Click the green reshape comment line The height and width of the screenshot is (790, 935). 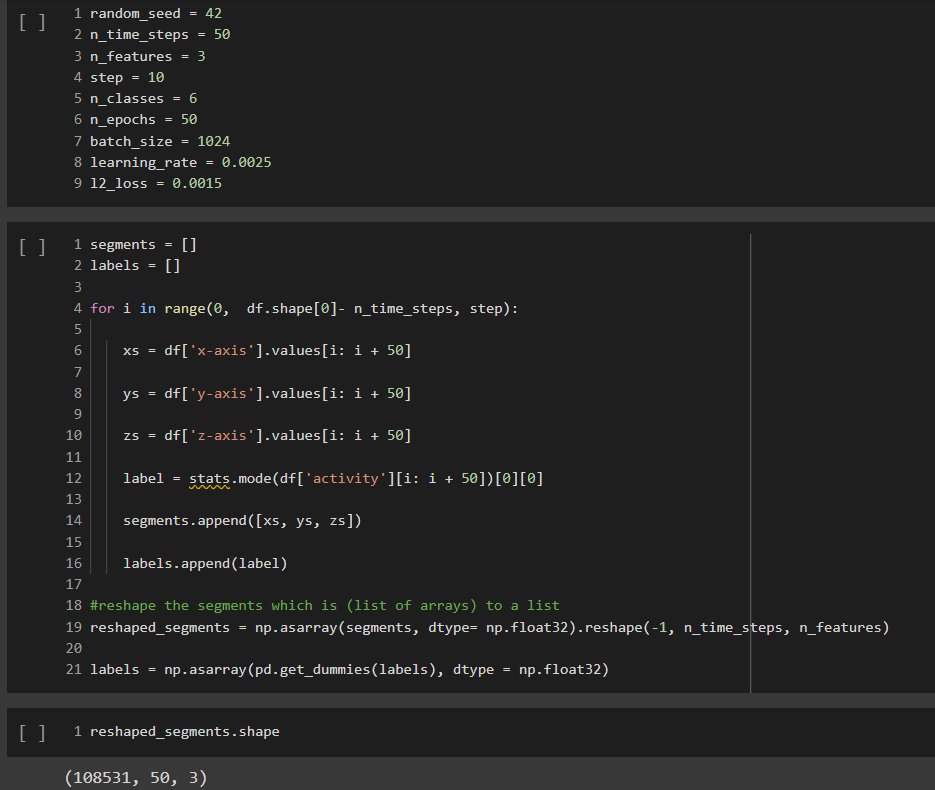[325, 606]
